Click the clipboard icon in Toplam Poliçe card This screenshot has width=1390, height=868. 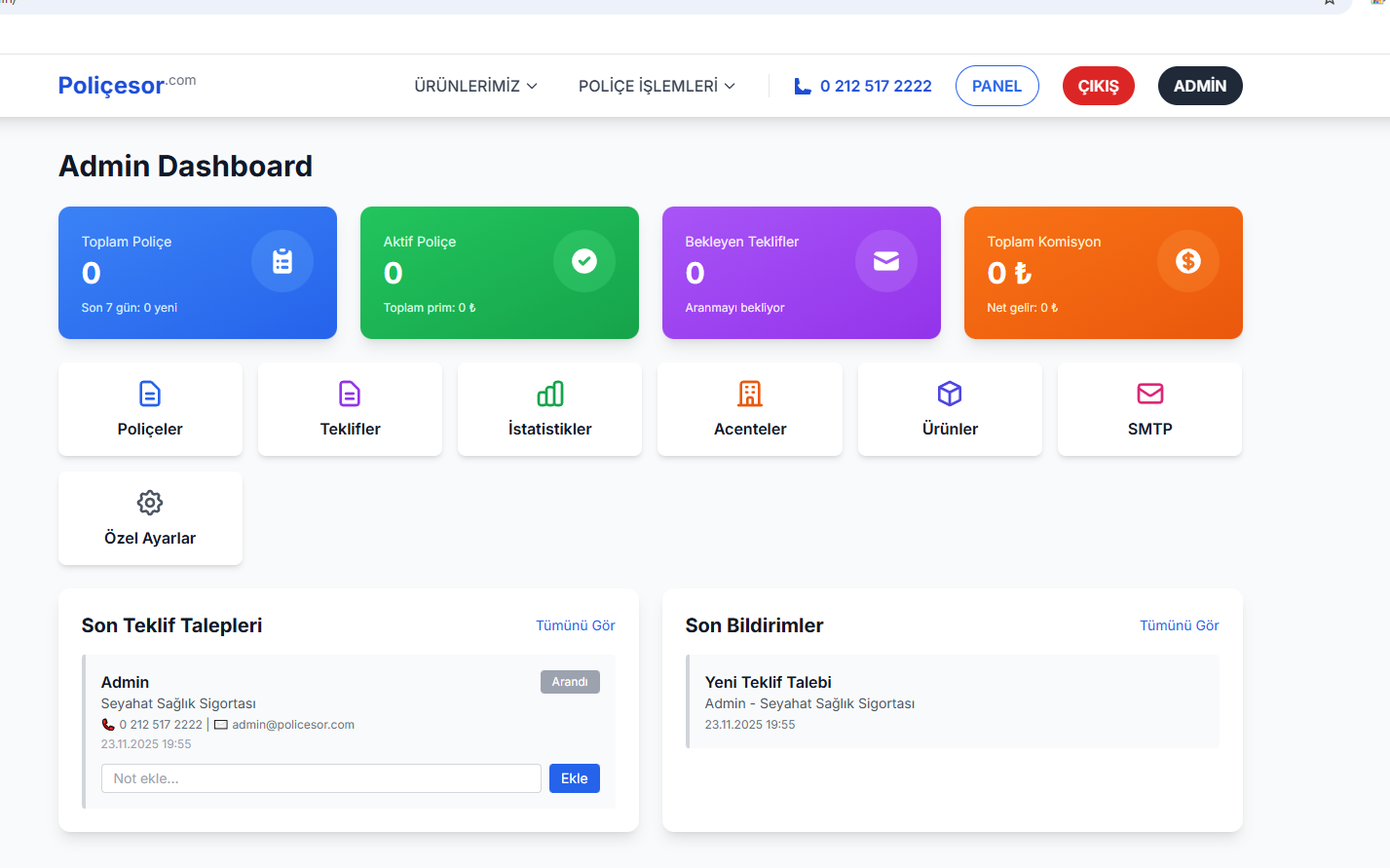pos(282,261)
